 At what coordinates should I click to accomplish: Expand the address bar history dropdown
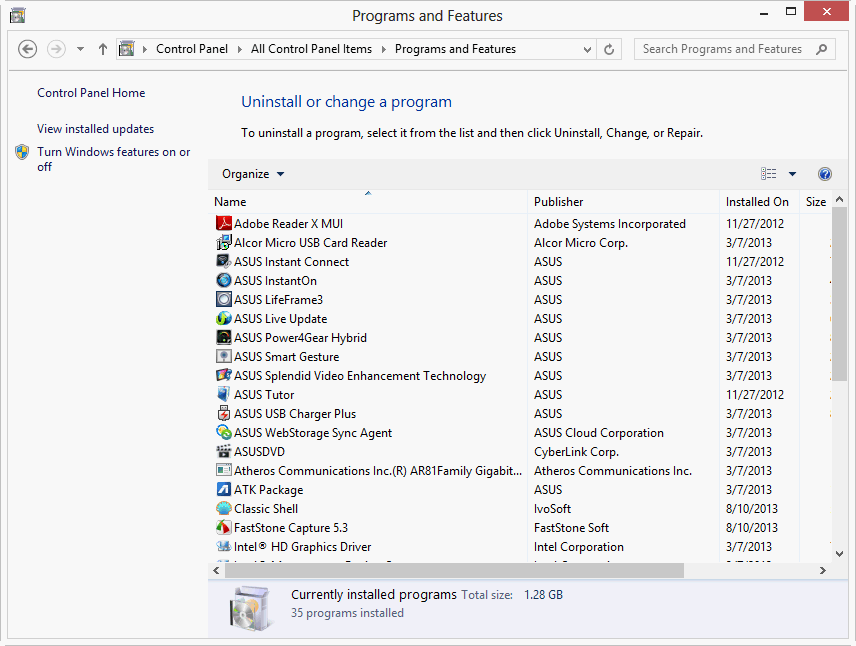click(x=587, y=50)
